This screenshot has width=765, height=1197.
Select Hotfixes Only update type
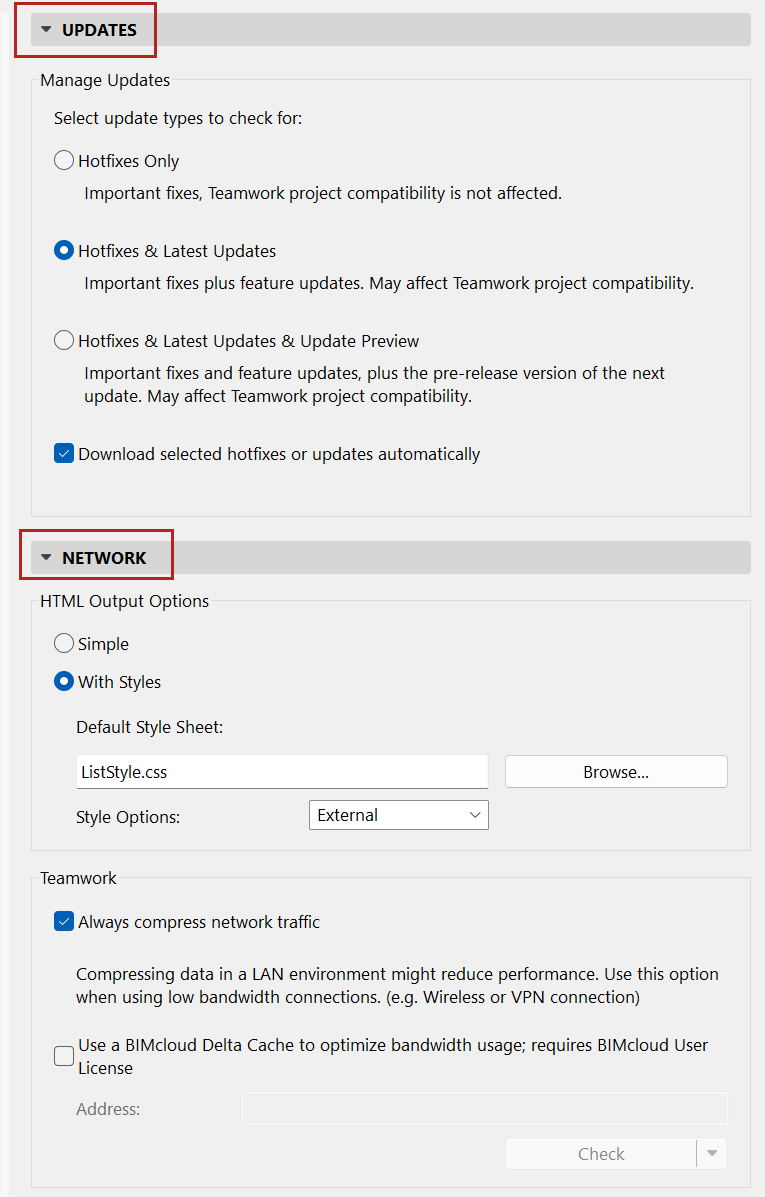tap(64, 161)
